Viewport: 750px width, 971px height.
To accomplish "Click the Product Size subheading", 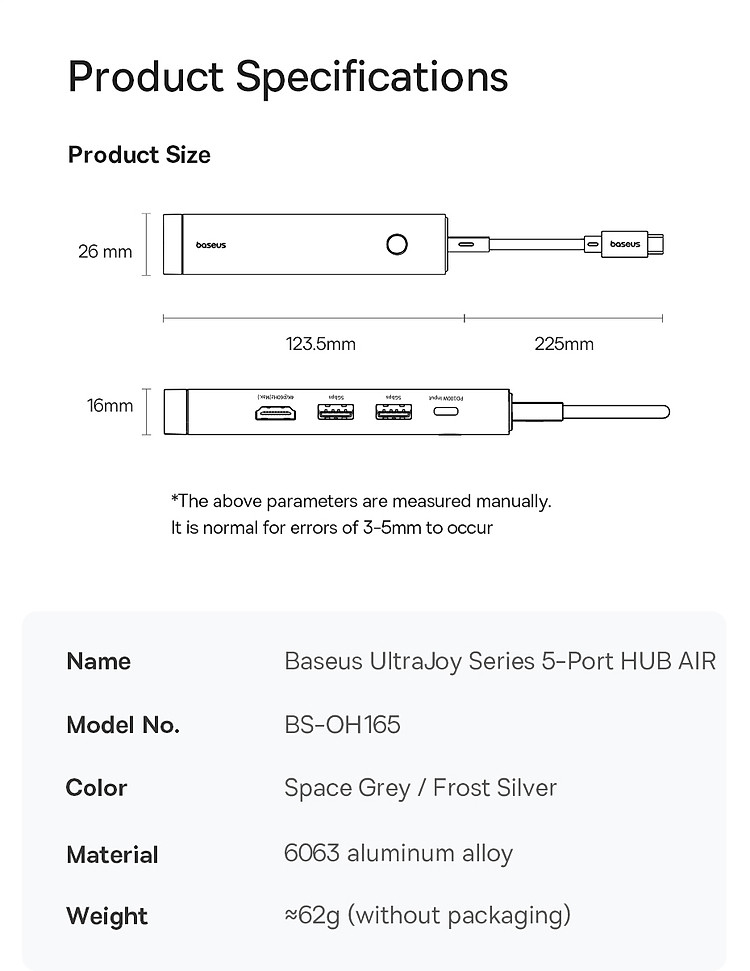I will (139, 155).
